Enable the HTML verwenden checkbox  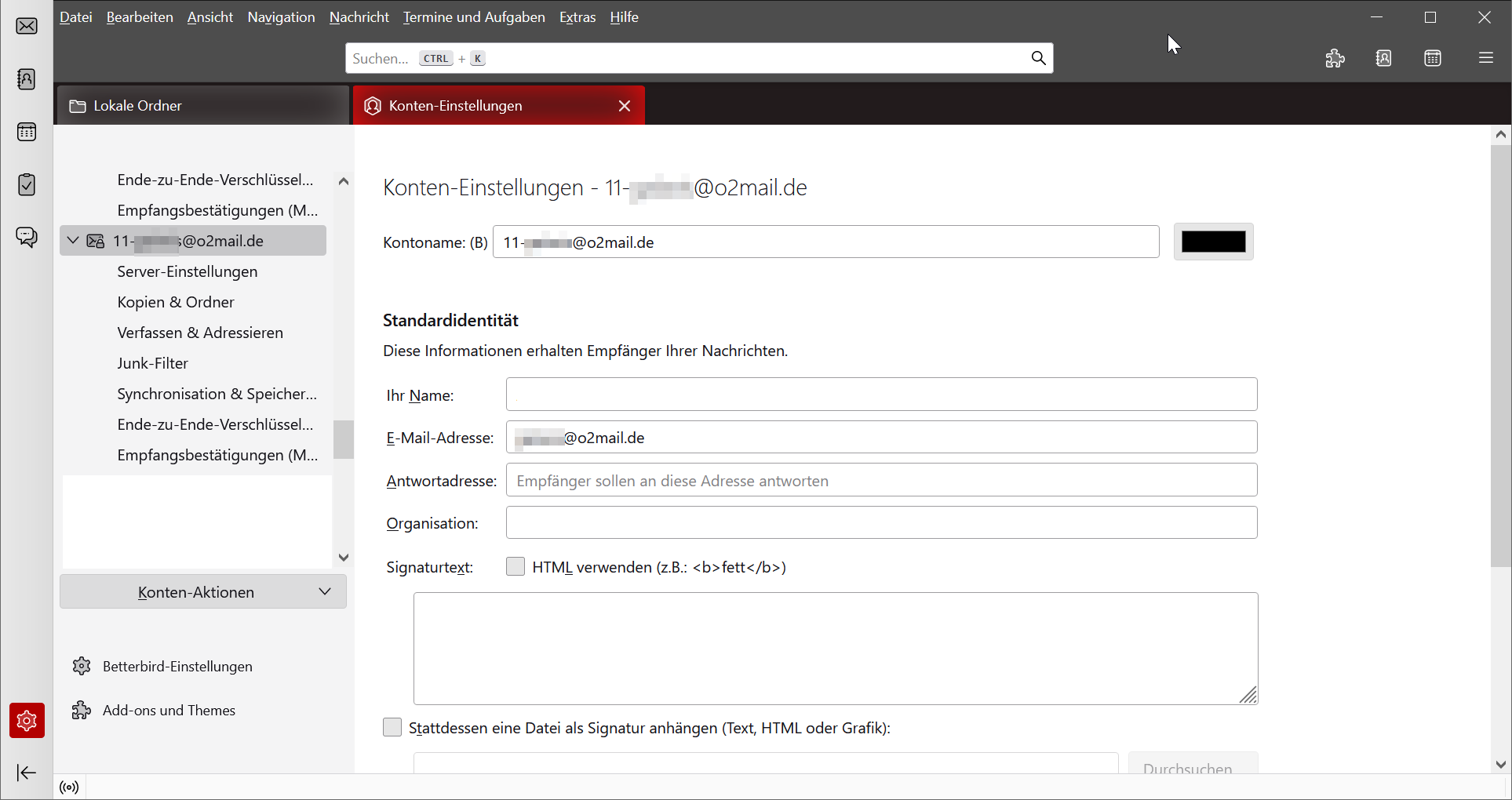(516, 566)
